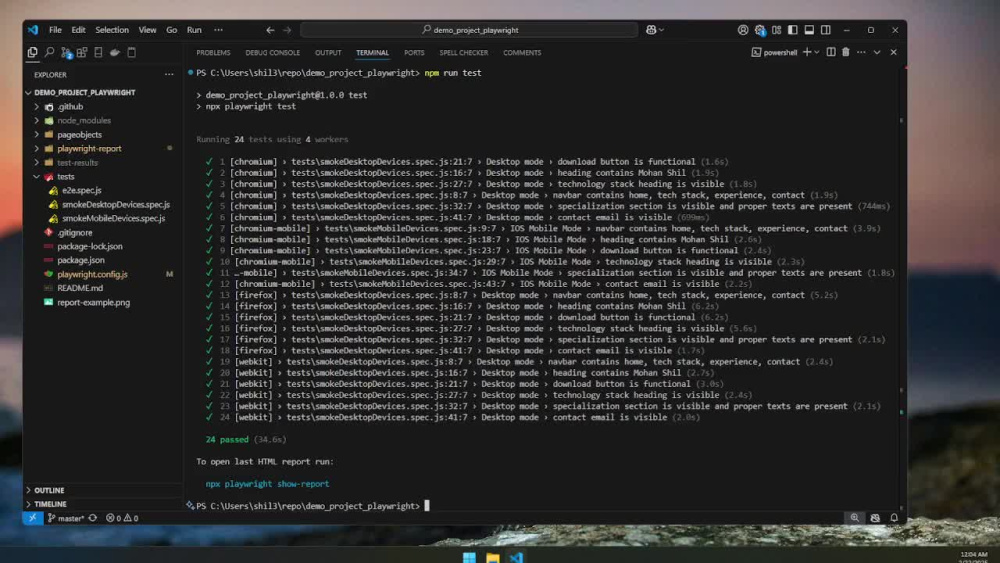Image resolution: width=1000 pixels, height=563 pixels.
Task: Open the View menu
Action: (147, 30)
